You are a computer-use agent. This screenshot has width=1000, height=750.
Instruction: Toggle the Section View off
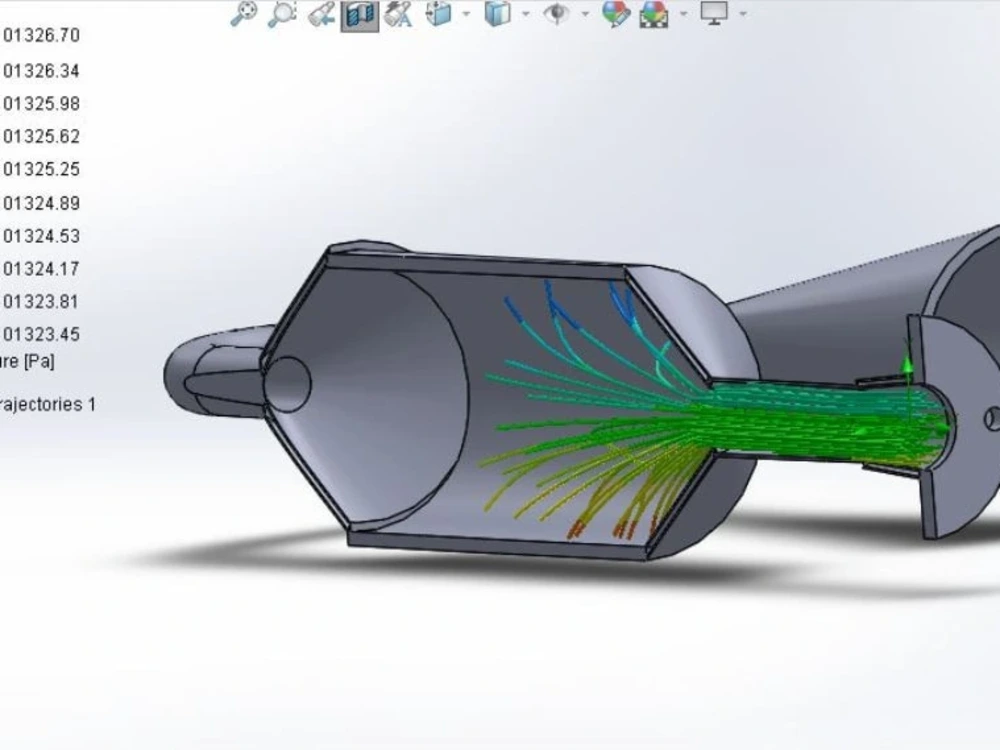click(x=358, y=15)
